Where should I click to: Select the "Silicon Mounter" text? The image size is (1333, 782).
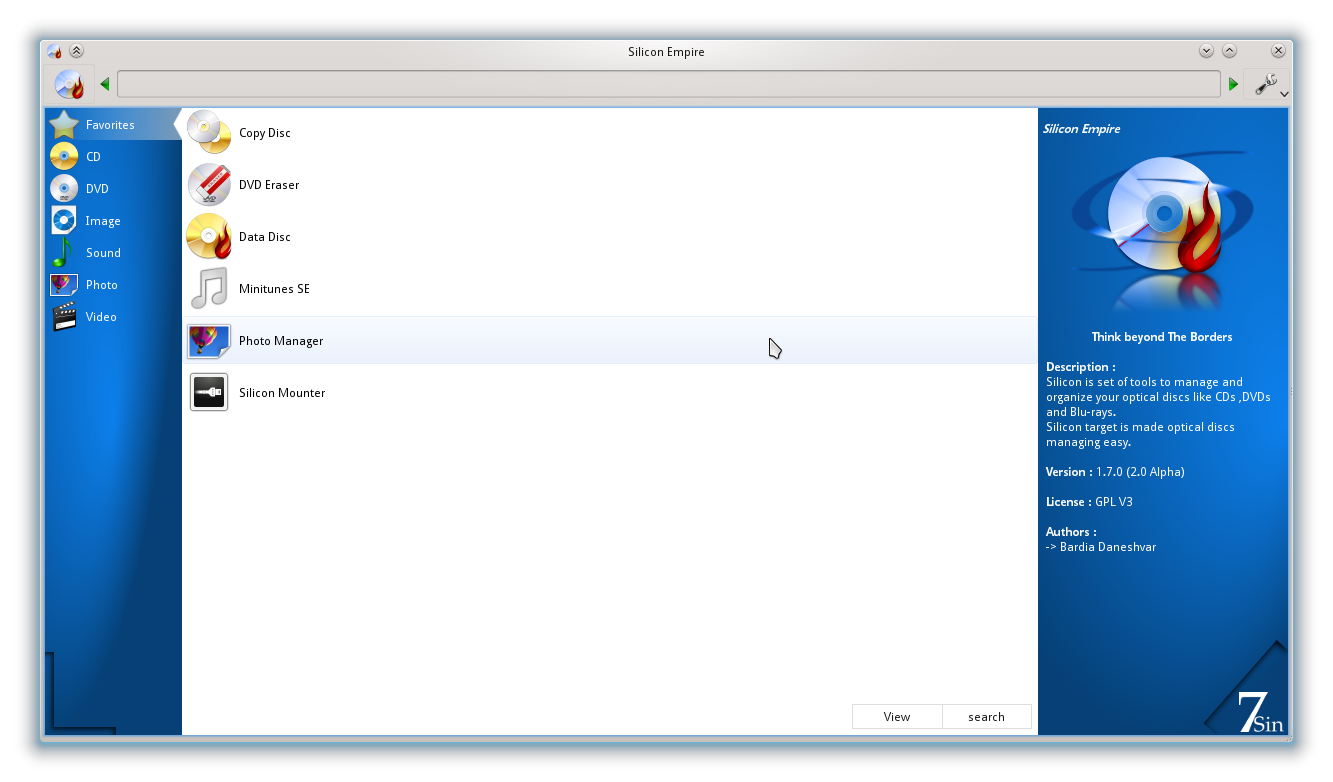point(282,393)
